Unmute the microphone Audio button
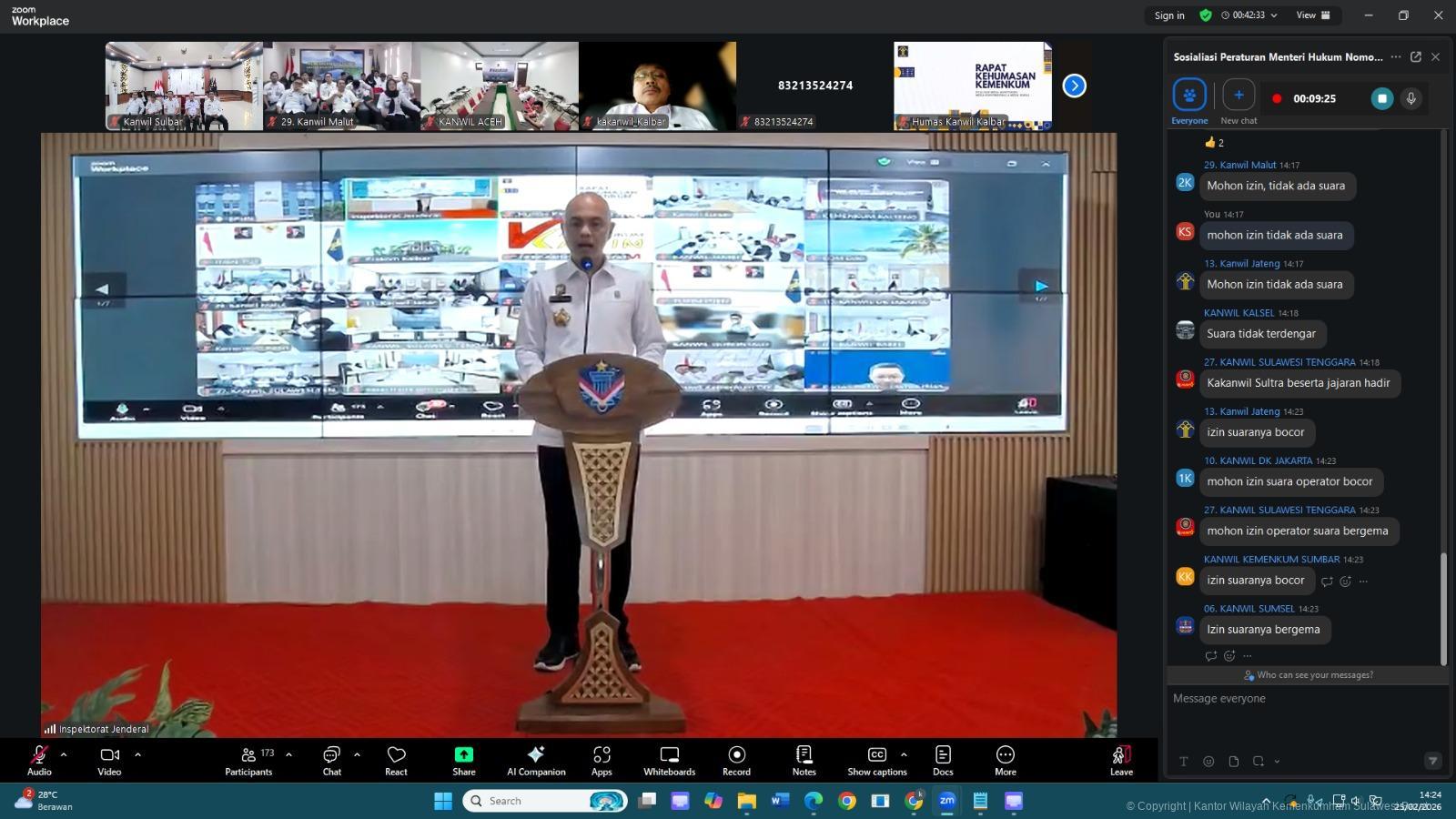 (x=39, y=760)
